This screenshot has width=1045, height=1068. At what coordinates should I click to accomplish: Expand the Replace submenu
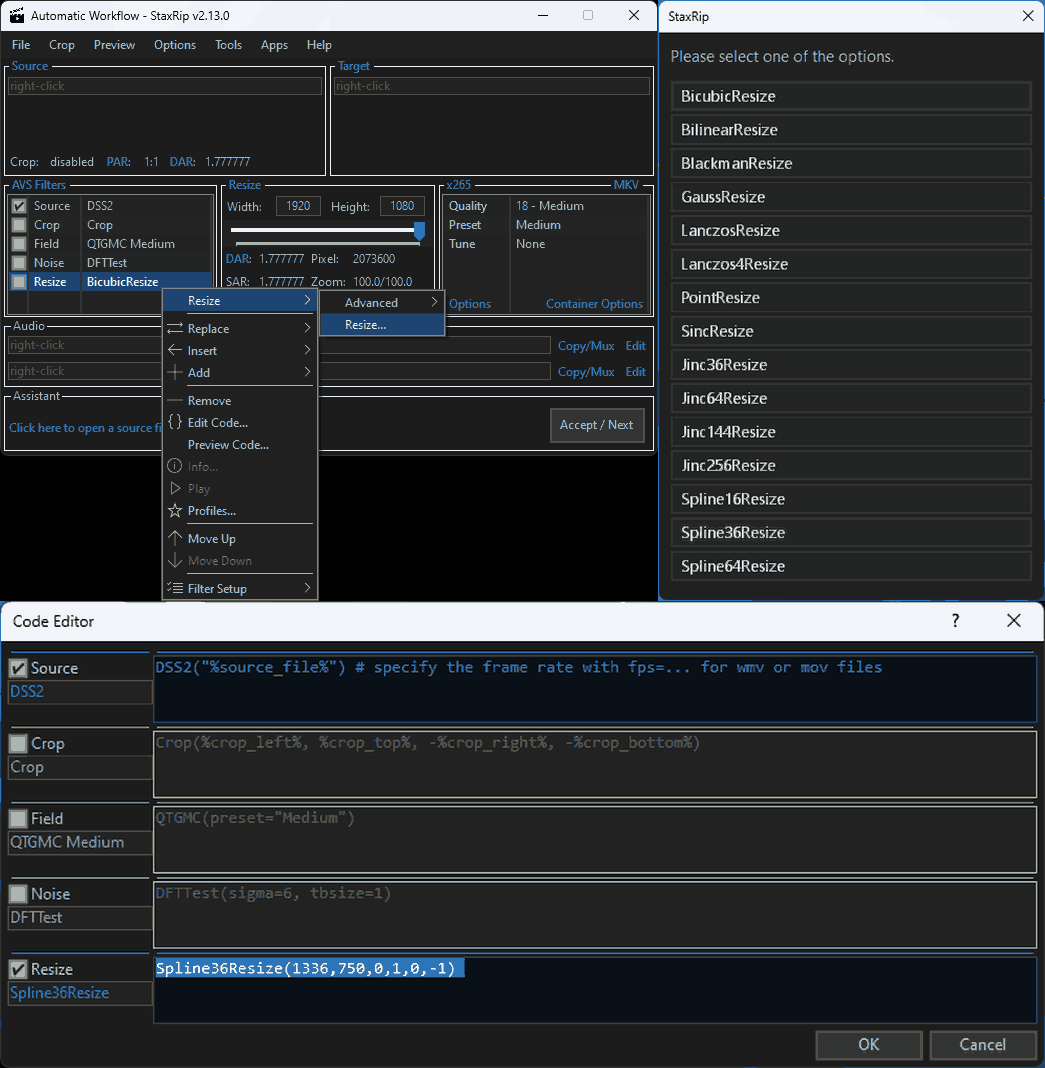(x=240, y=328)
